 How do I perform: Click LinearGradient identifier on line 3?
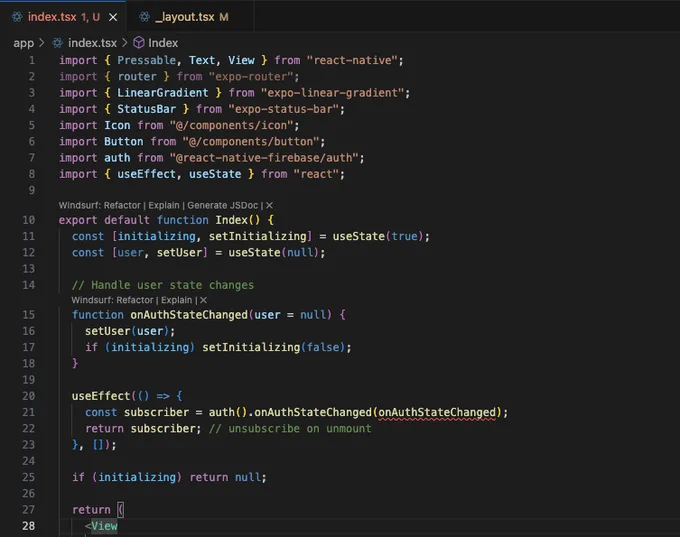163,93
